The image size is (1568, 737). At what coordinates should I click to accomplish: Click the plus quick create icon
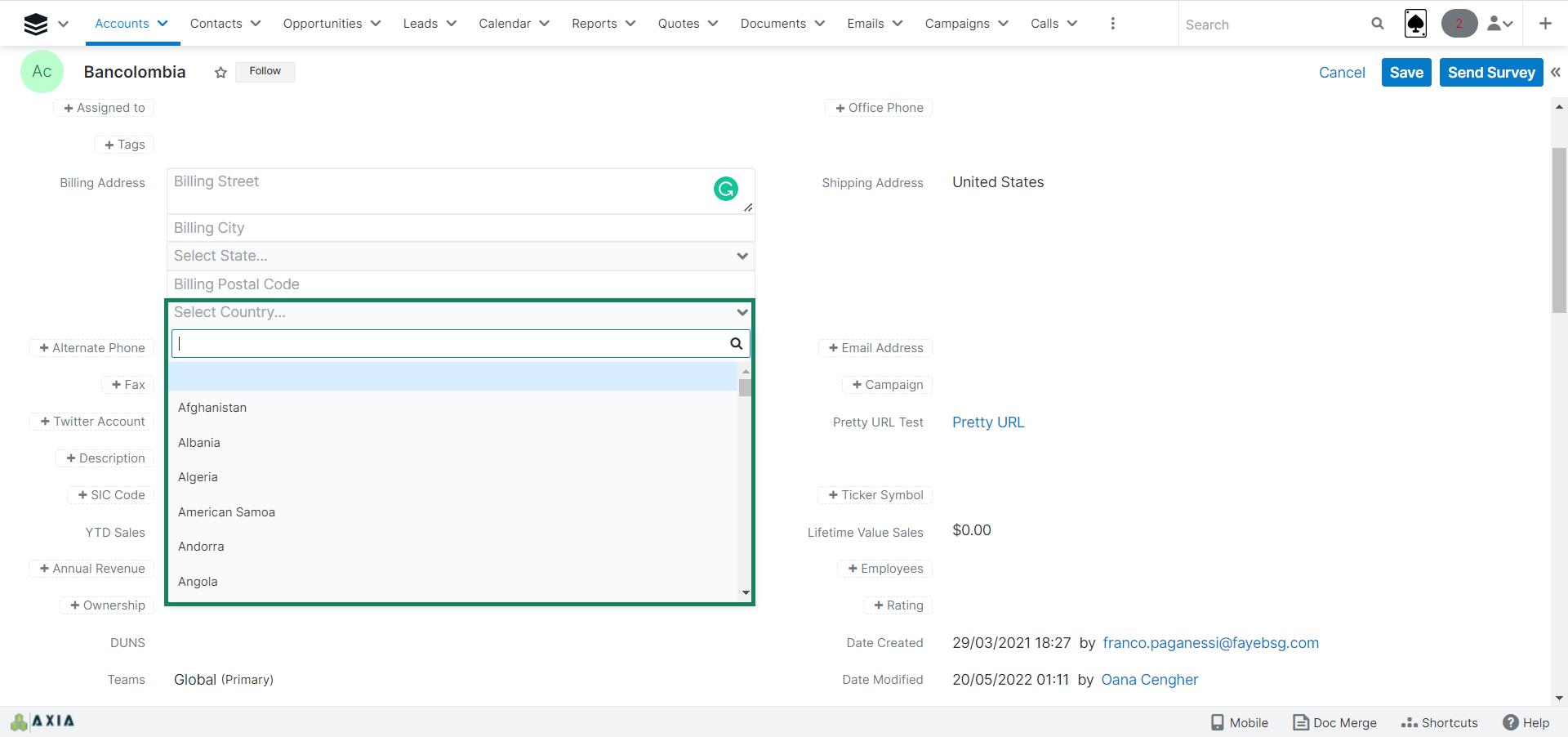point(1545,24)
